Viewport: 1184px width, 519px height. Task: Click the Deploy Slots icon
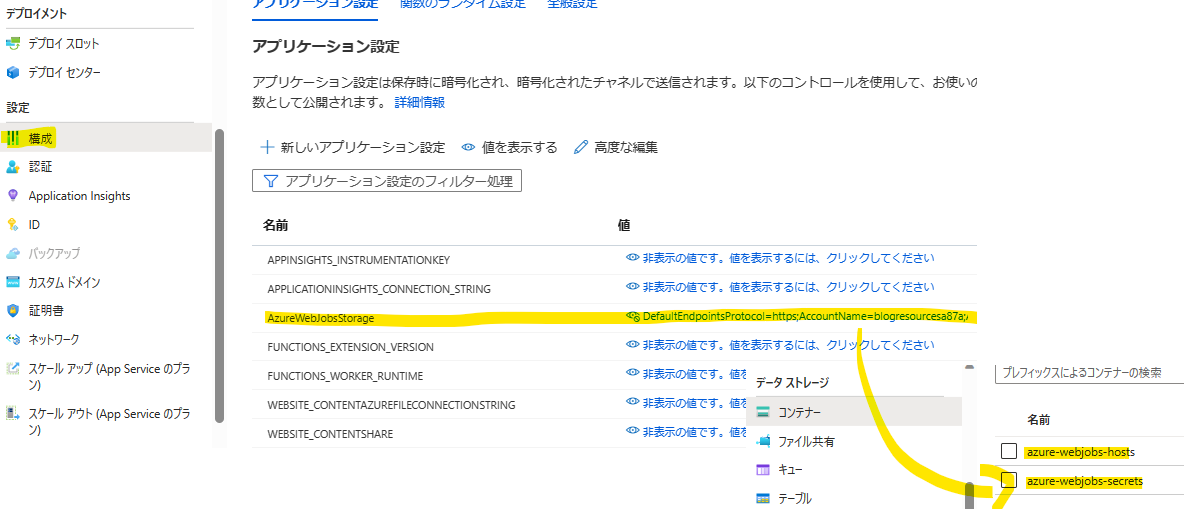coord(12,44)
